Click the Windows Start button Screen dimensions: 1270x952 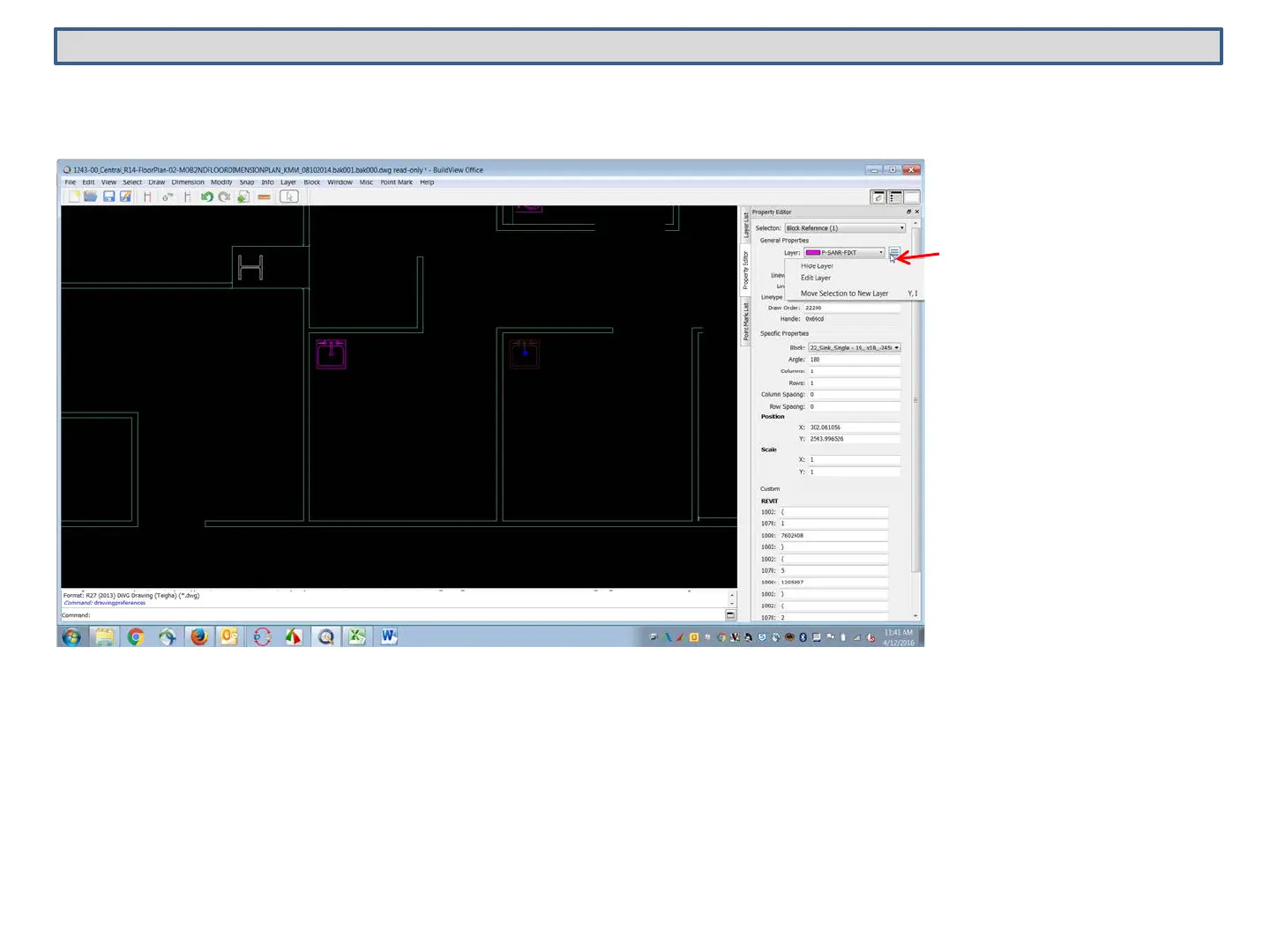[72, 636]
